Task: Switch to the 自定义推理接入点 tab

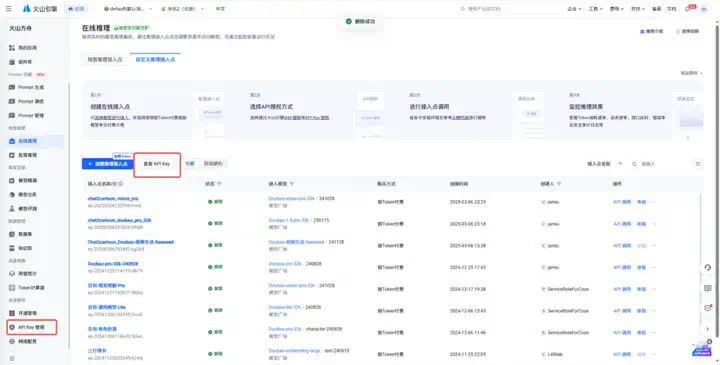Action: (155, 60)
